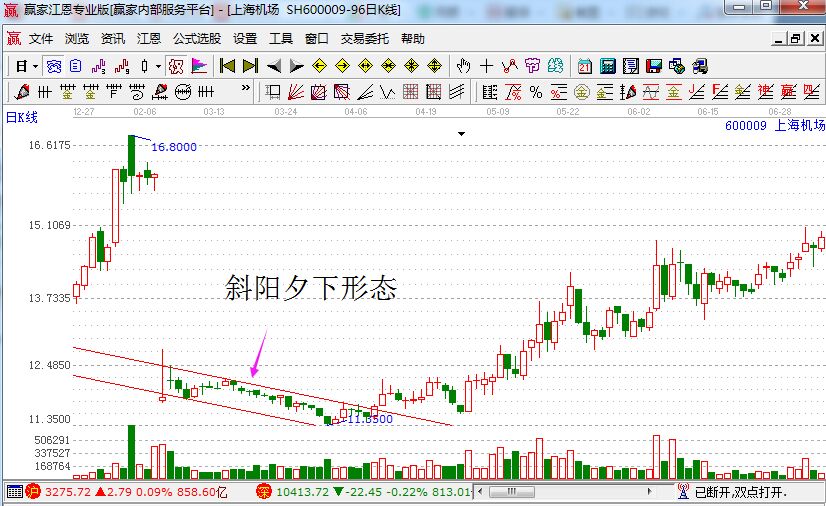Image resolution: width=826 pixels, height=506 pixels.
Task: Open the 交易委托 menu
Action: coord(366,39)
